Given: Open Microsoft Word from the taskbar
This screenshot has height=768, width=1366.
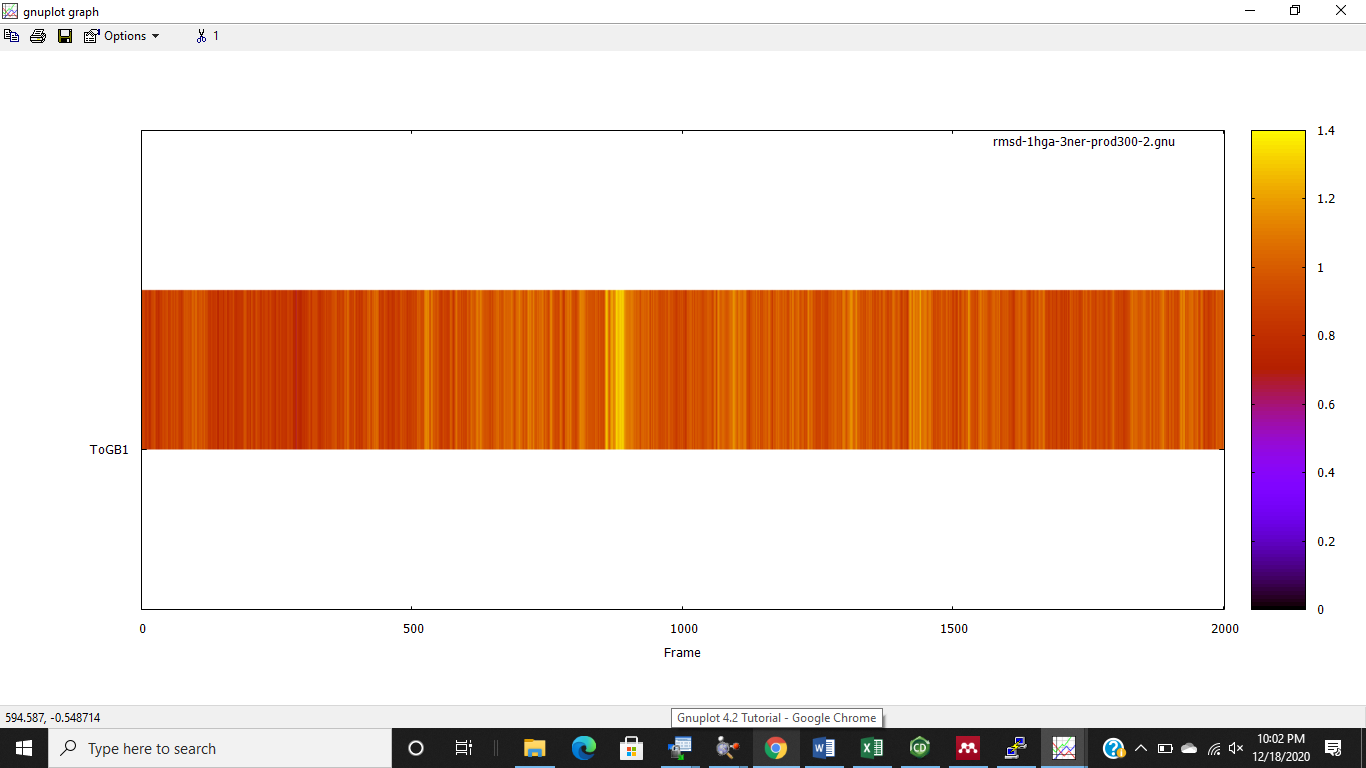Looking at the screenshot, I should pyautogui.click(x=823, y=748).
